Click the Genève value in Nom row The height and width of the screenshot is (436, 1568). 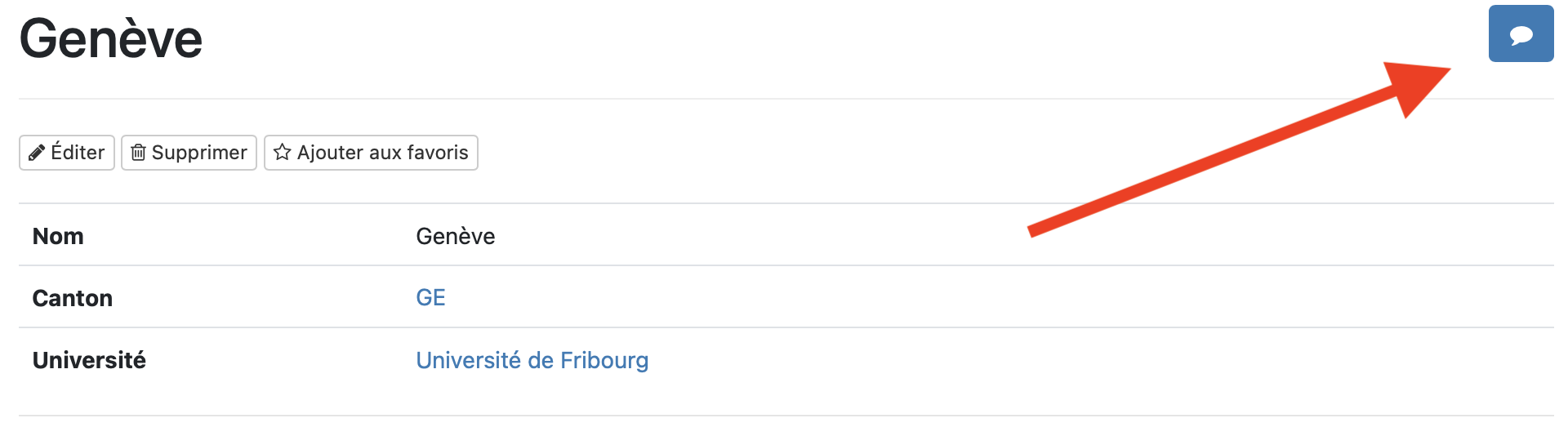click(455, 236)
